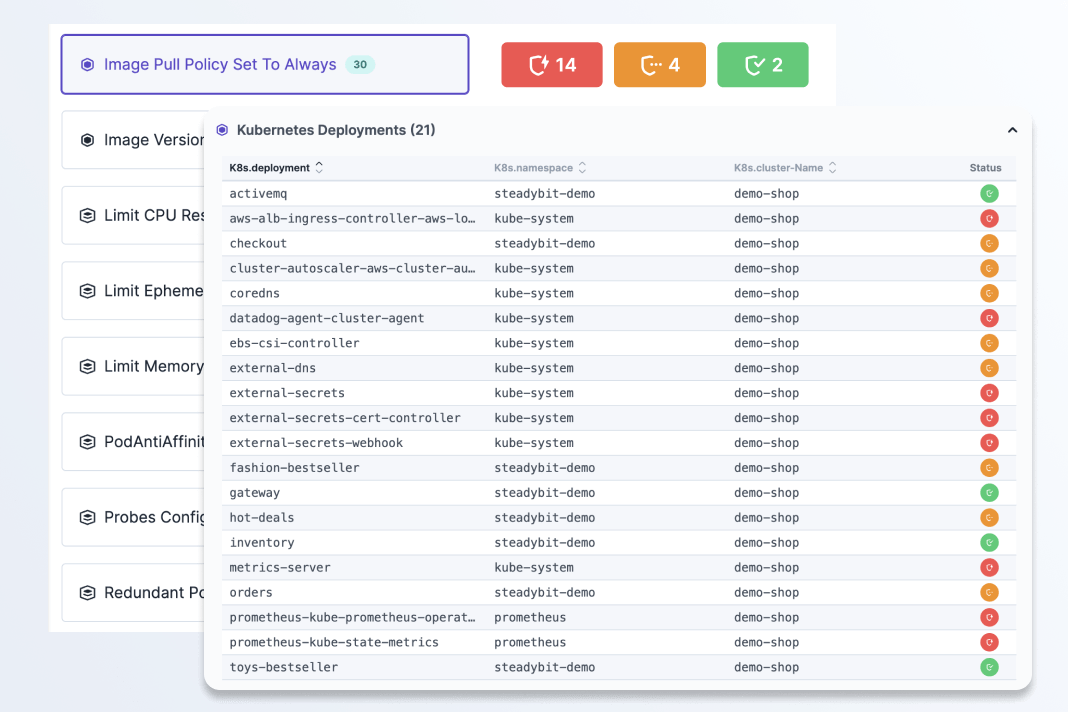1068x712 pixels.
Task: Toggle the orange 4 pending filter badge
Action: [x=660, y=65]
